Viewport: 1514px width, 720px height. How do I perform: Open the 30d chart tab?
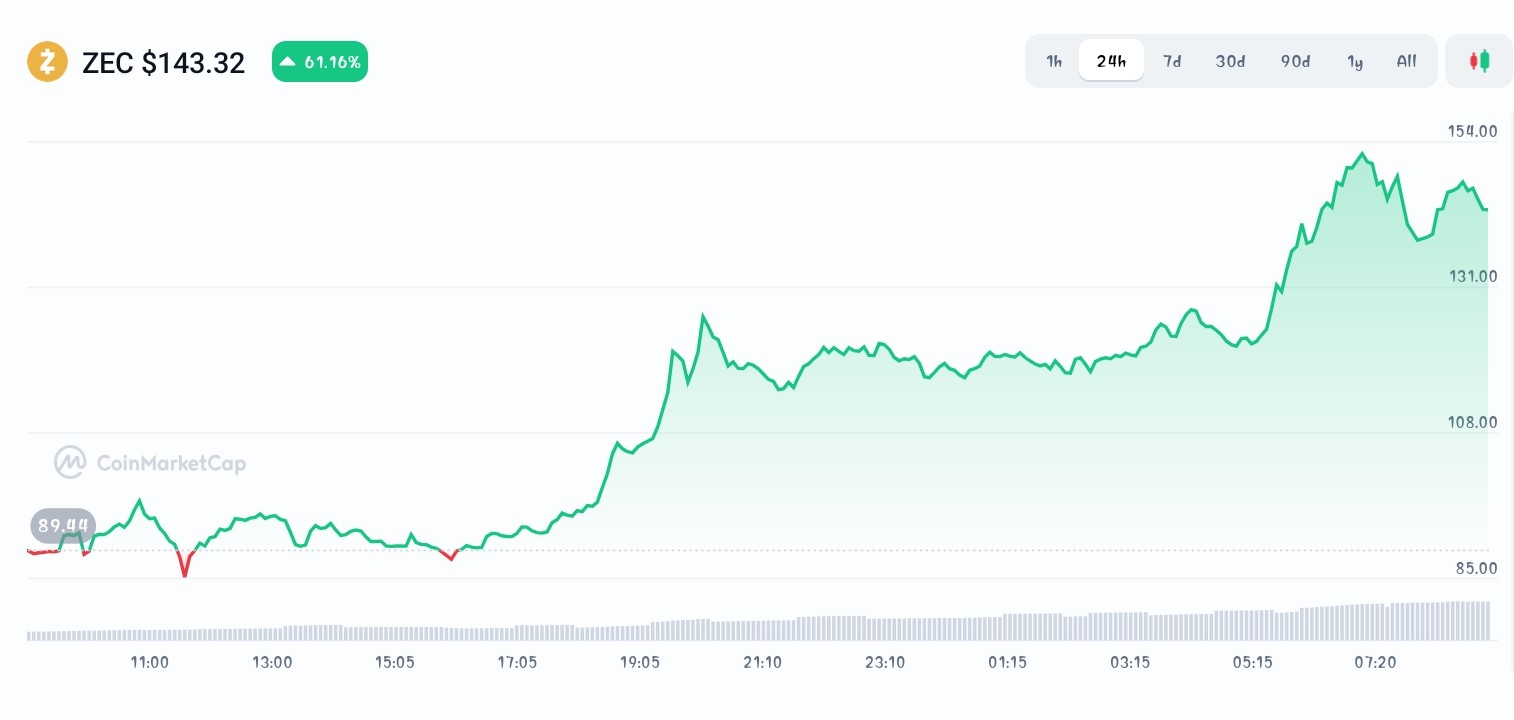(x=1230, y=61)
